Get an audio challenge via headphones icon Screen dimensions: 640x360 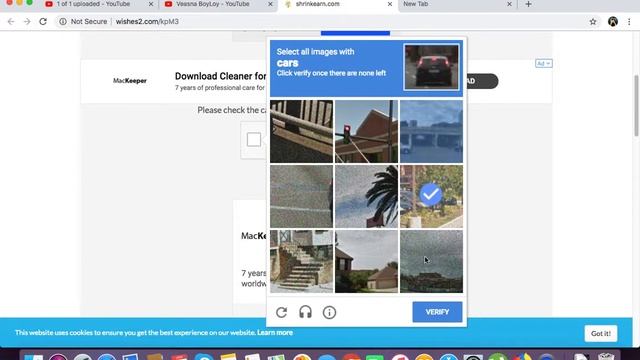(305, 312)
